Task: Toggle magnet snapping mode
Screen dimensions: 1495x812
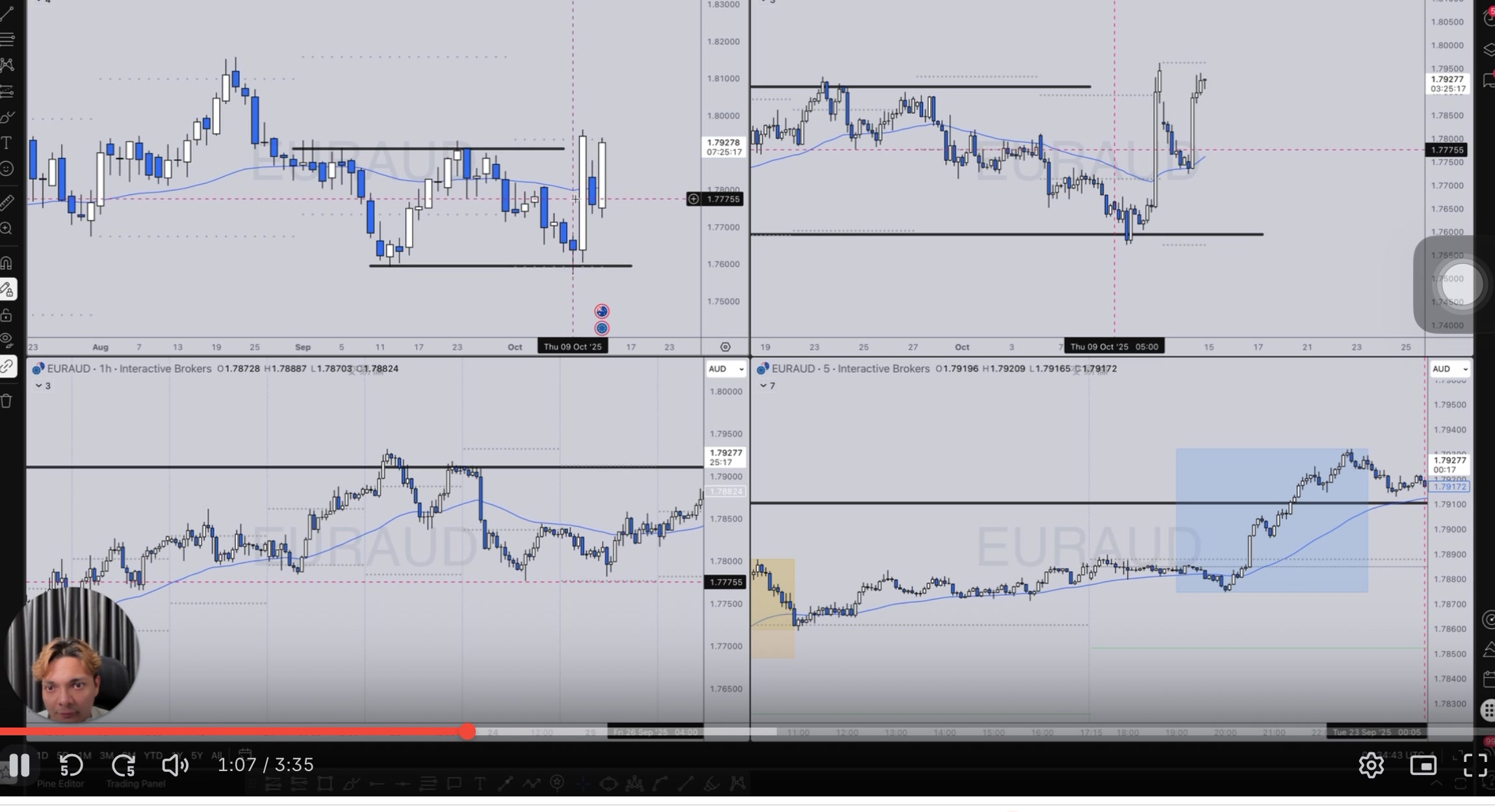Action: point(7,263)
